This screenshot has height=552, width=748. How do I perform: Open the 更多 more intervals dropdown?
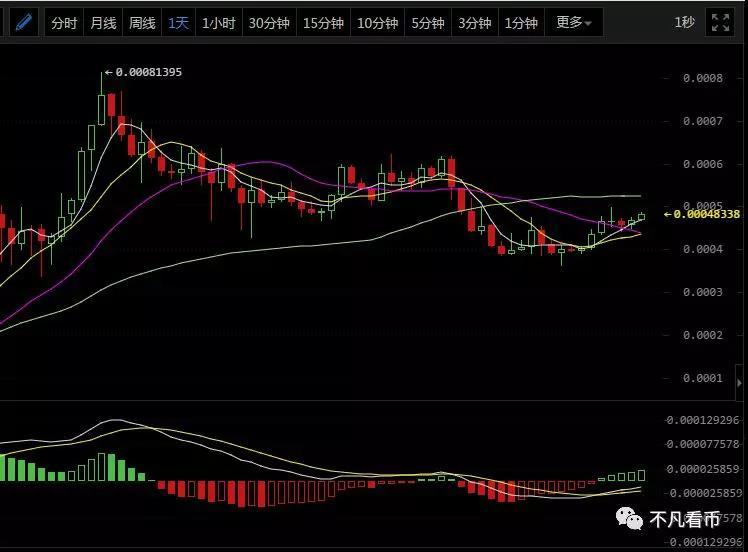coord(574,22)
